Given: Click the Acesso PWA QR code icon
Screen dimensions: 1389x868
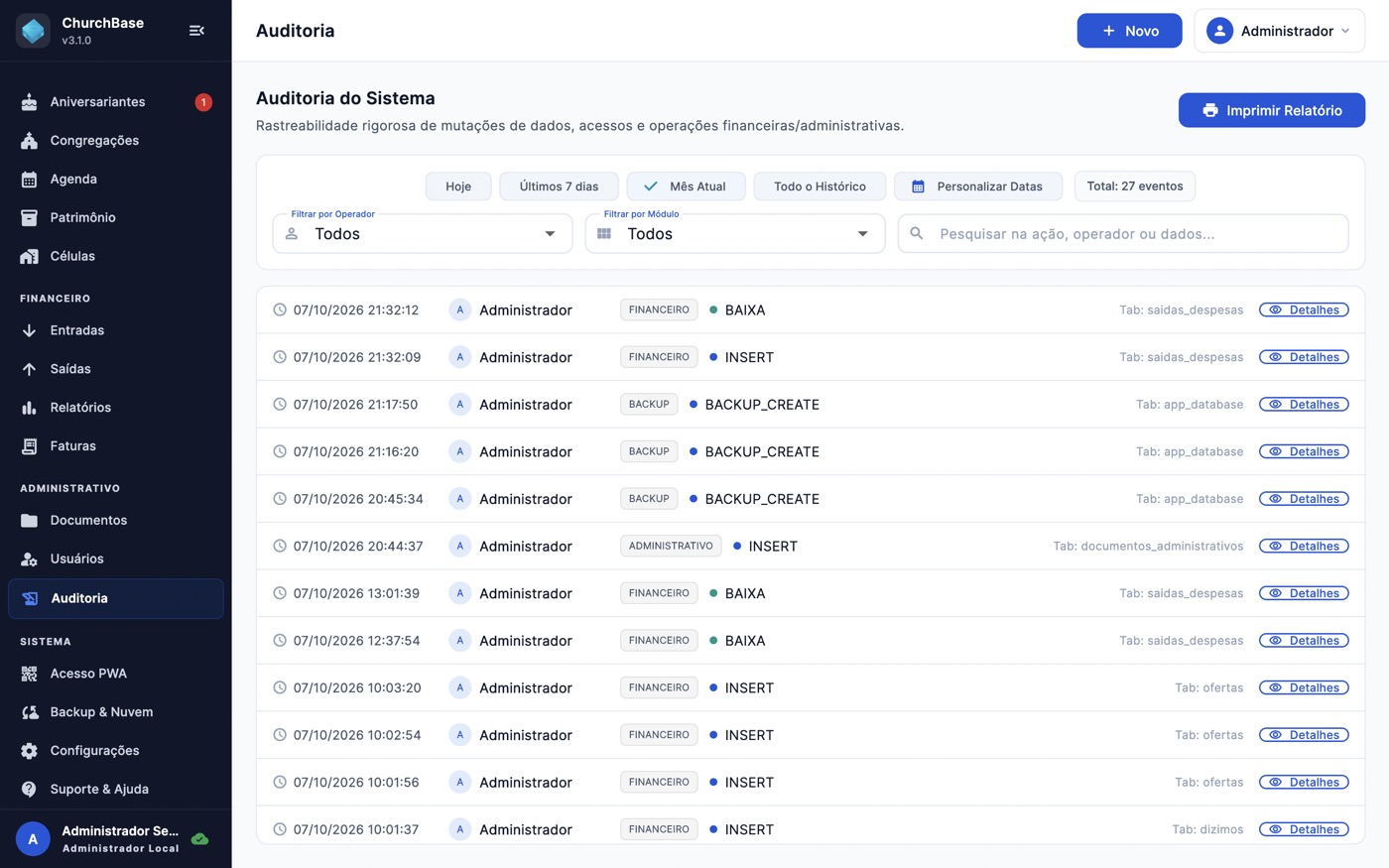Looking at the screenshot, I should 30,674.
